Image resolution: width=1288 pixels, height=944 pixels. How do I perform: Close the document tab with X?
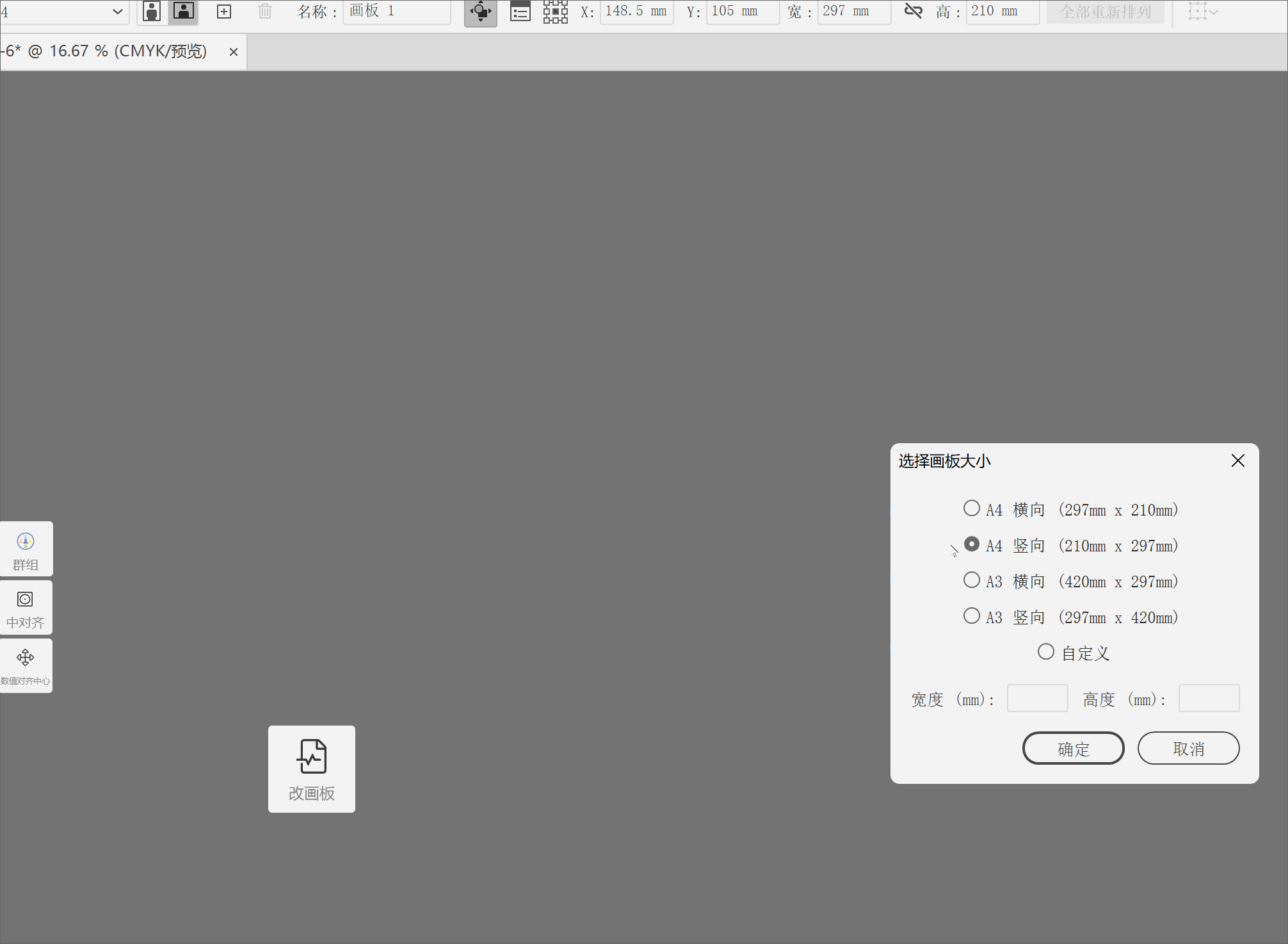[234, 52]
